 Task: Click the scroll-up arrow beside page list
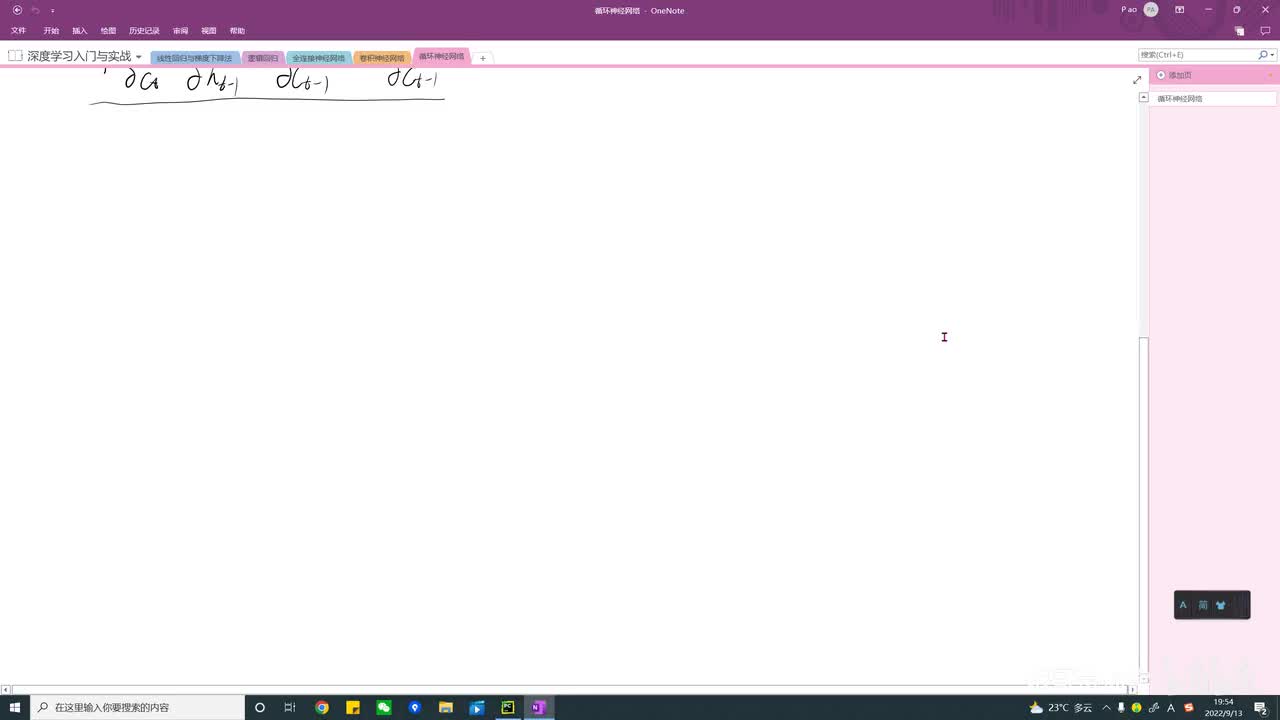(x=1144, y=97)
